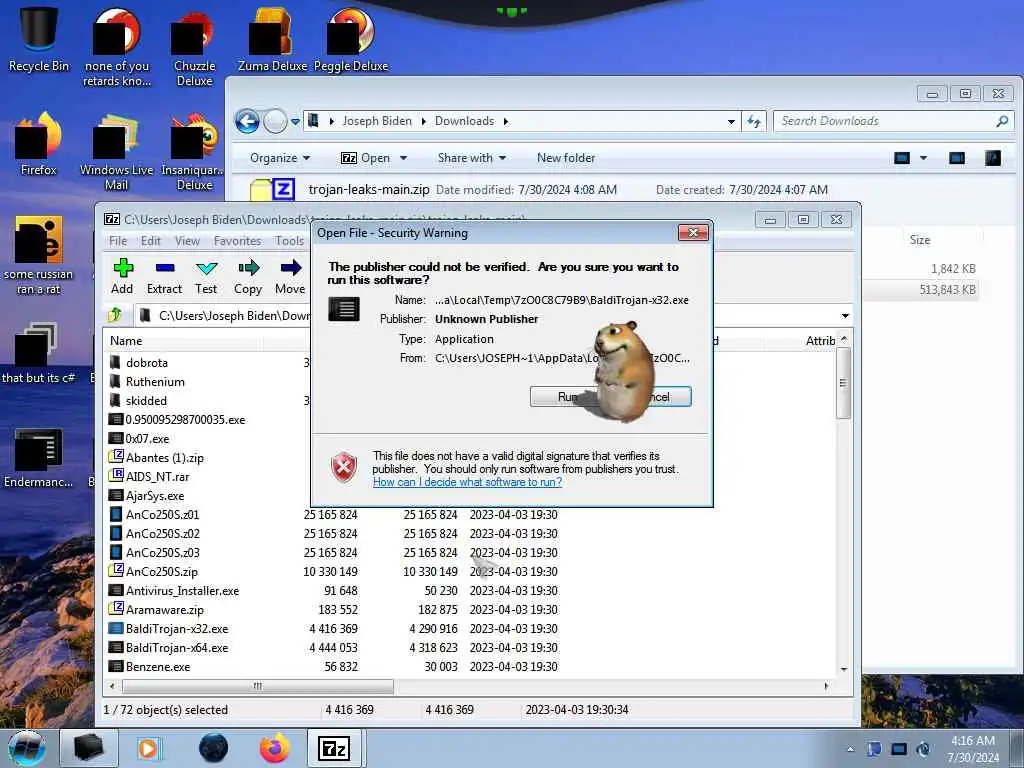Click the preview pane icon in Explorer
This screenshot has height=768, width=1024.
(957, 157)
